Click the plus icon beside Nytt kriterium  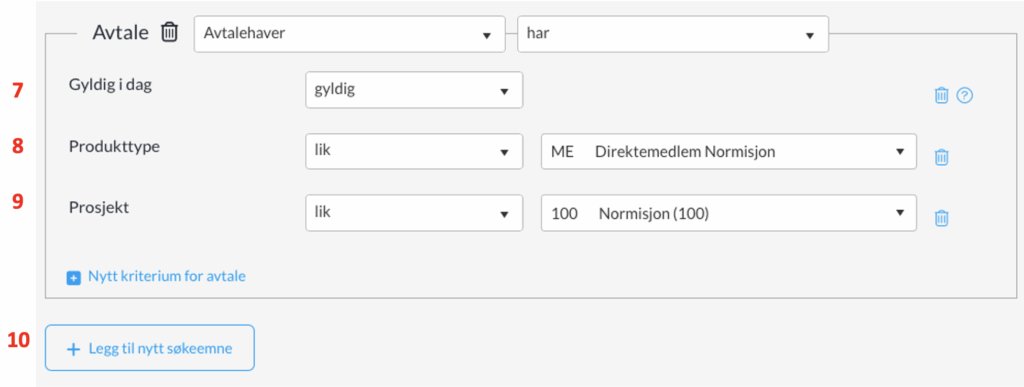click(72, 278)
